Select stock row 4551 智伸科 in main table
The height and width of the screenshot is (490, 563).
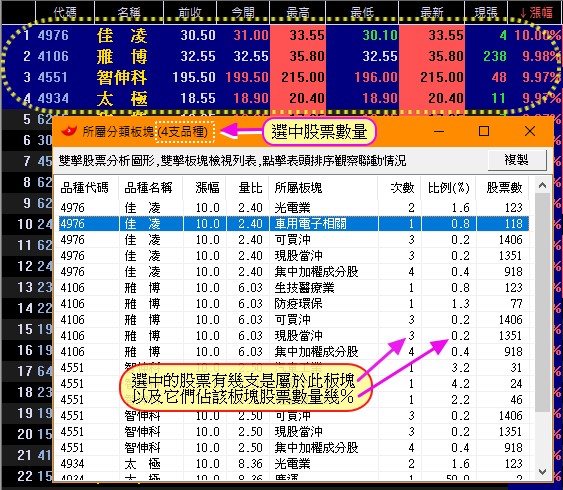click(x=280, y=77)
